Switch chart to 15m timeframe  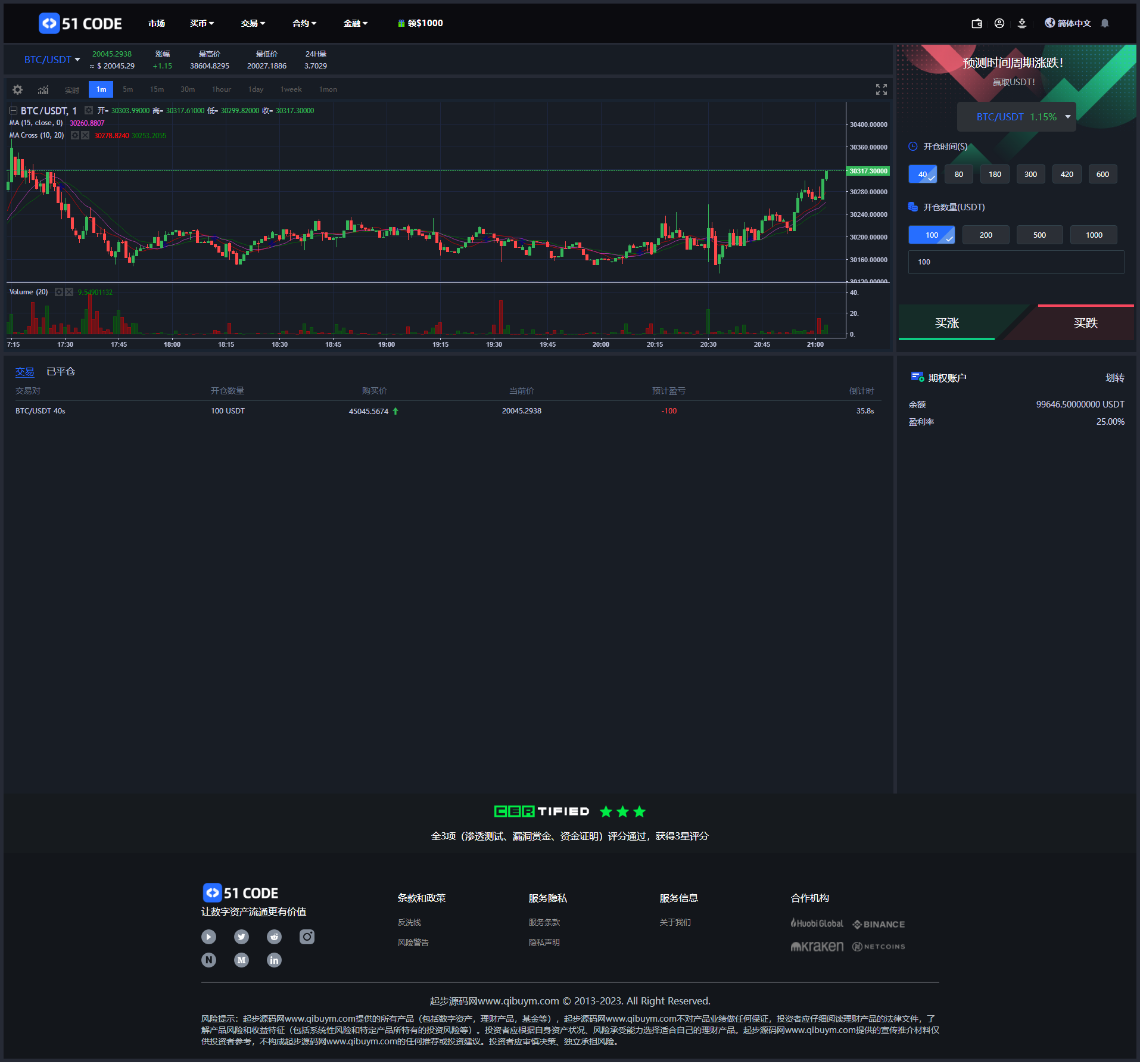(x=157, y=89)
